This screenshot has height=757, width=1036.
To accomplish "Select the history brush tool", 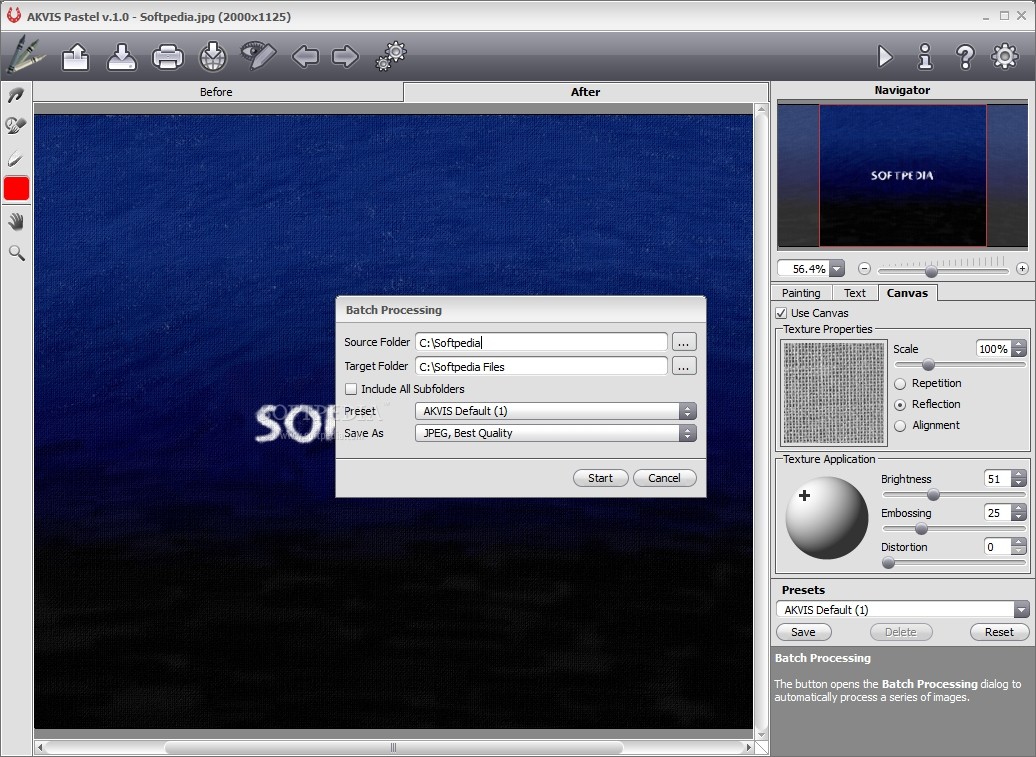I will pyautogui.click(x=16, y=126).
